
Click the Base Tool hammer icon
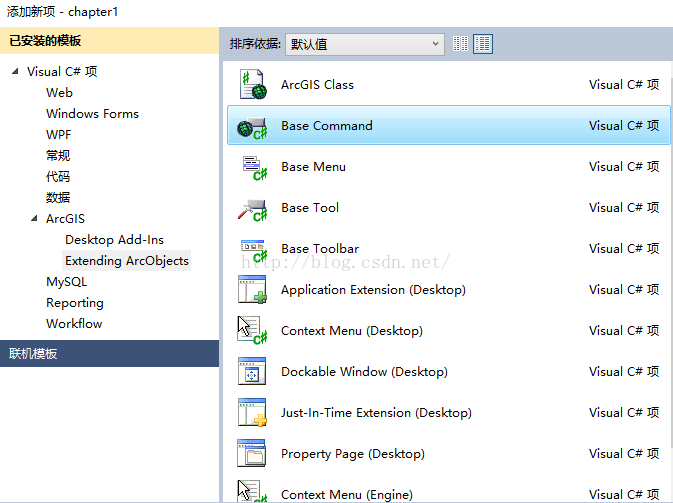tap(252, 210)
